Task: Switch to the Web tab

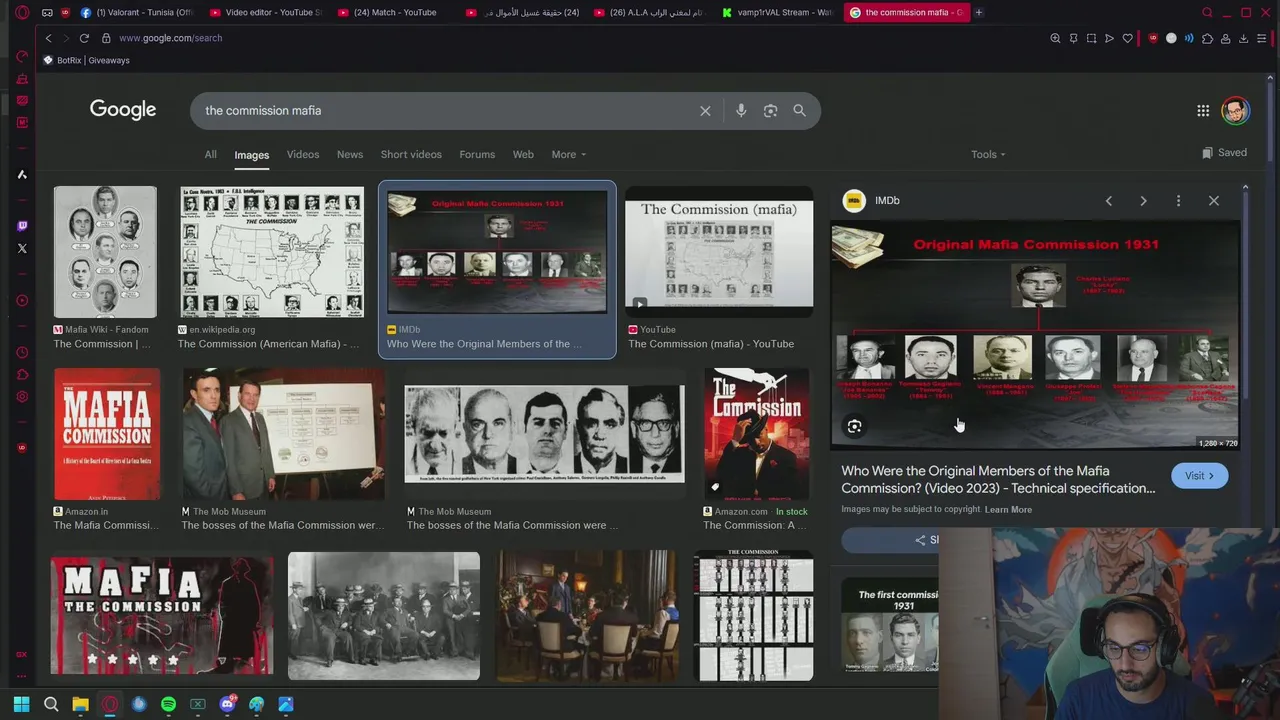Action: (523, 155)
